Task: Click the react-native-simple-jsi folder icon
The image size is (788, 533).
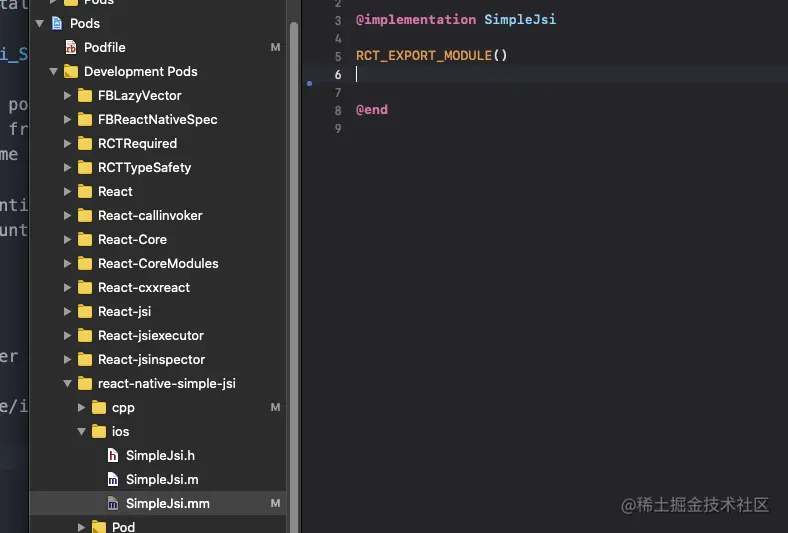Action: [x=85, y=383]
